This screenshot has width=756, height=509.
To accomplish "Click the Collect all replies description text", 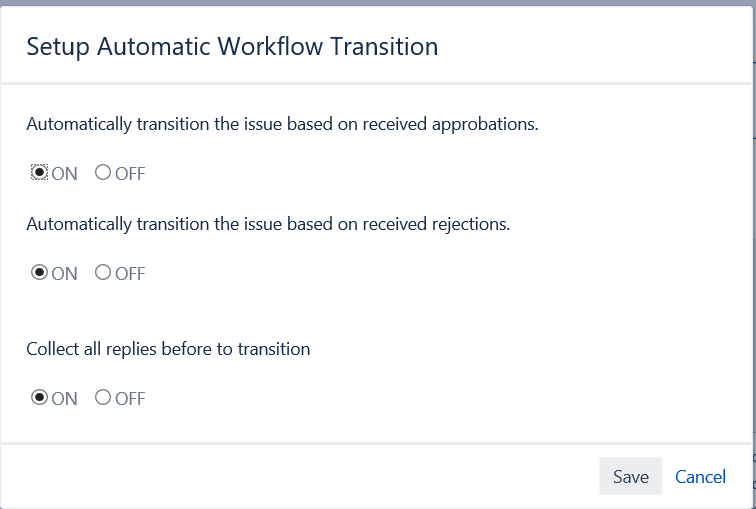I will tap(168, 349).
